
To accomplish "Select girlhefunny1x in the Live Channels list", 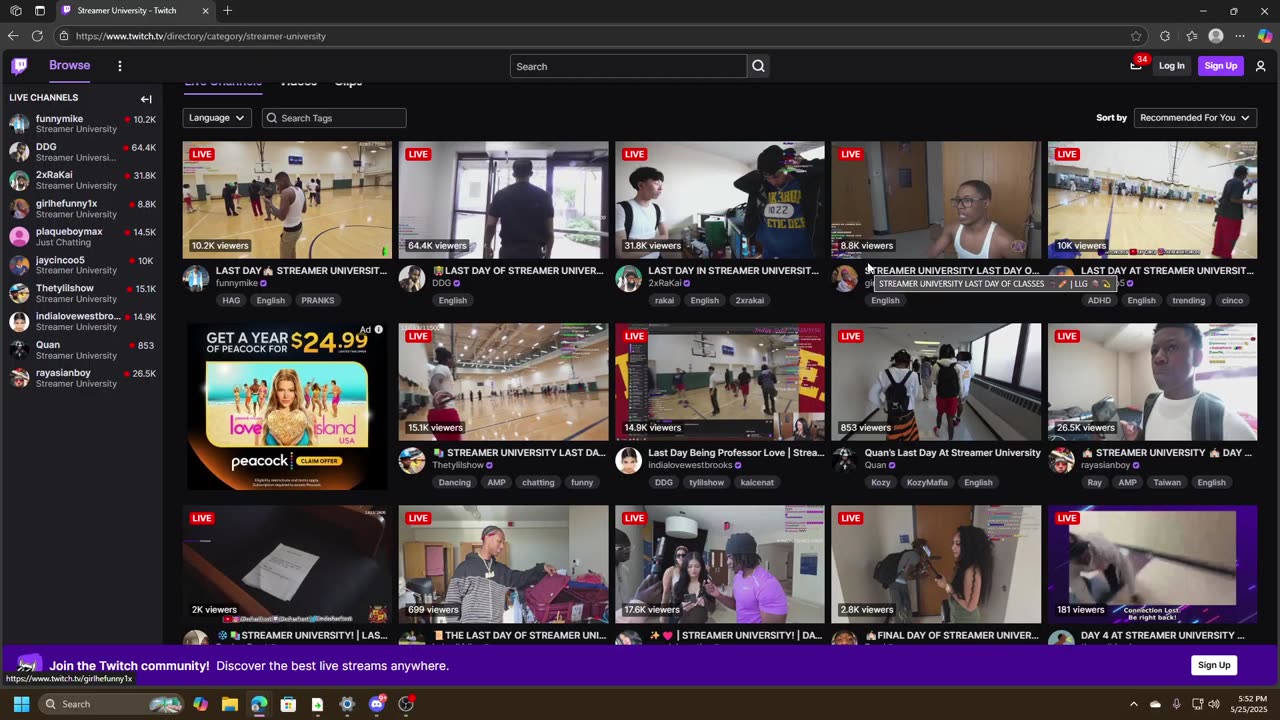I will pyautogui.click(x=81, y=209).
